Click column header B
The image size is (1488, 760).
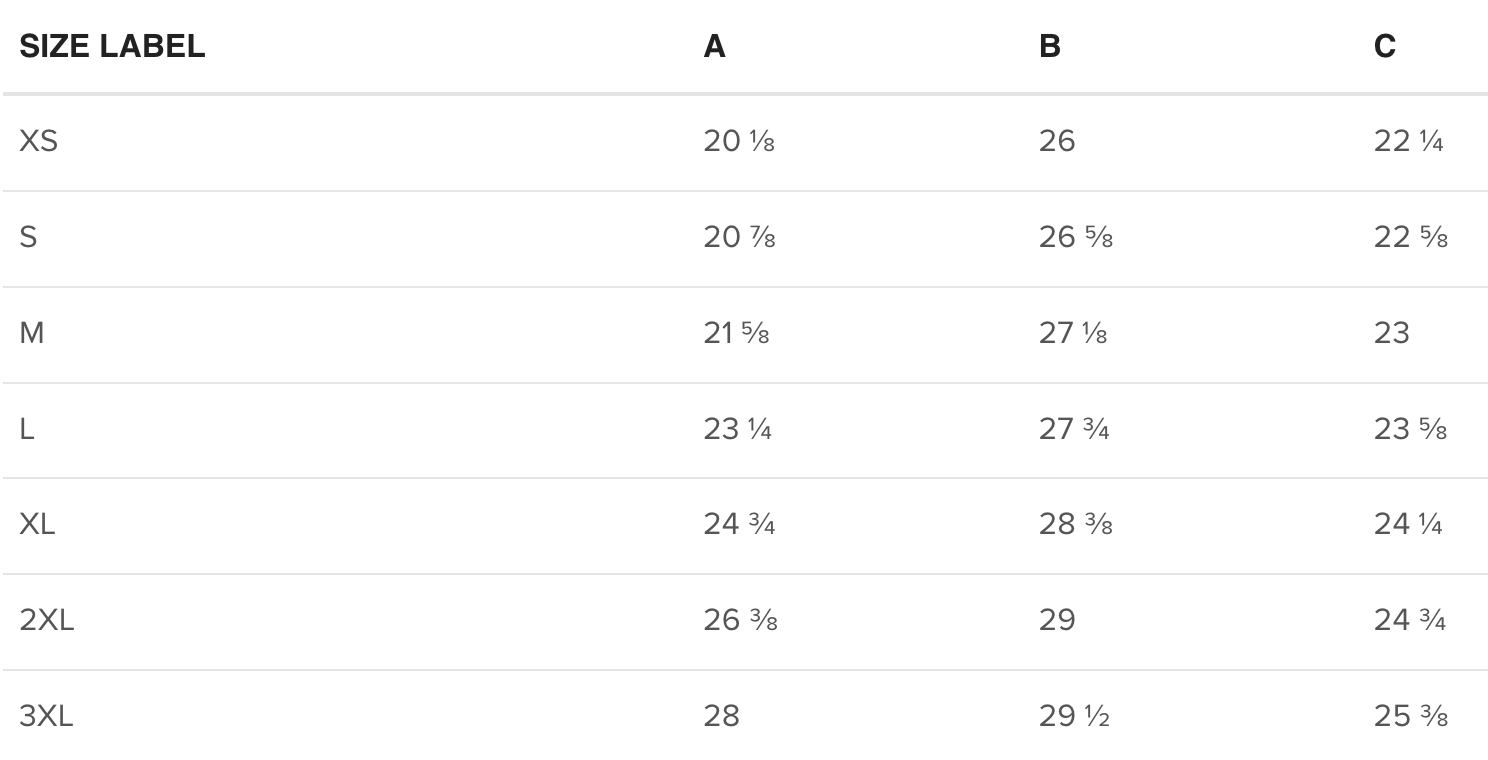coord(1049,47)
